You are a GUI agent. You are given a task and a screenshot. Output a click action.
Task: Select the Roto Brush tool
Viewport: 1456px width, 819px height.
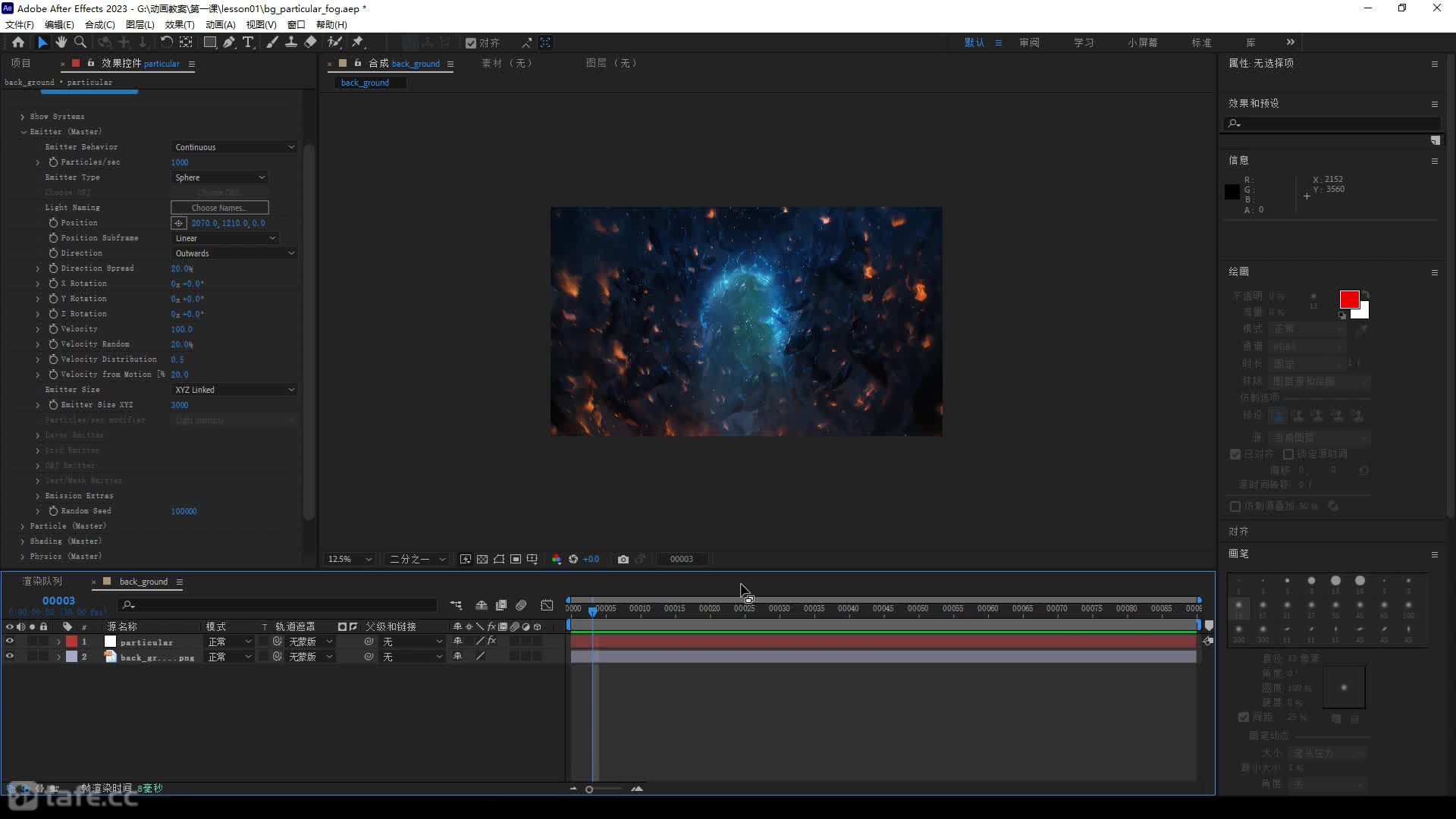tap(334, 42)
